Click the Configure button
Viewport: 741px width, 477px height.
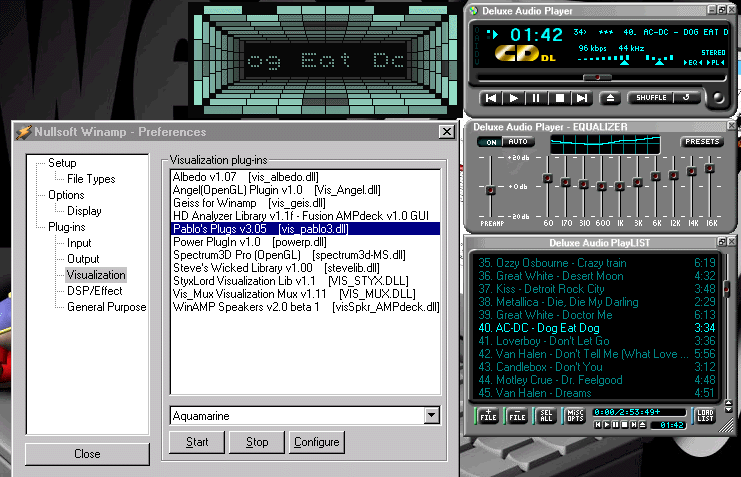coord(316,442)
